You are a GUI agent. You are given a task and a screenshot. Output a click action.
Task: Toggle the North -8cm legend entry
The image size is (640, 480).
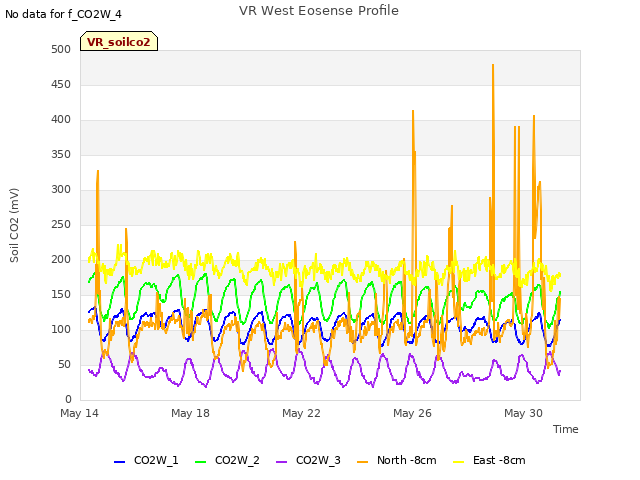pyautogui.click(x=396, y=460)
